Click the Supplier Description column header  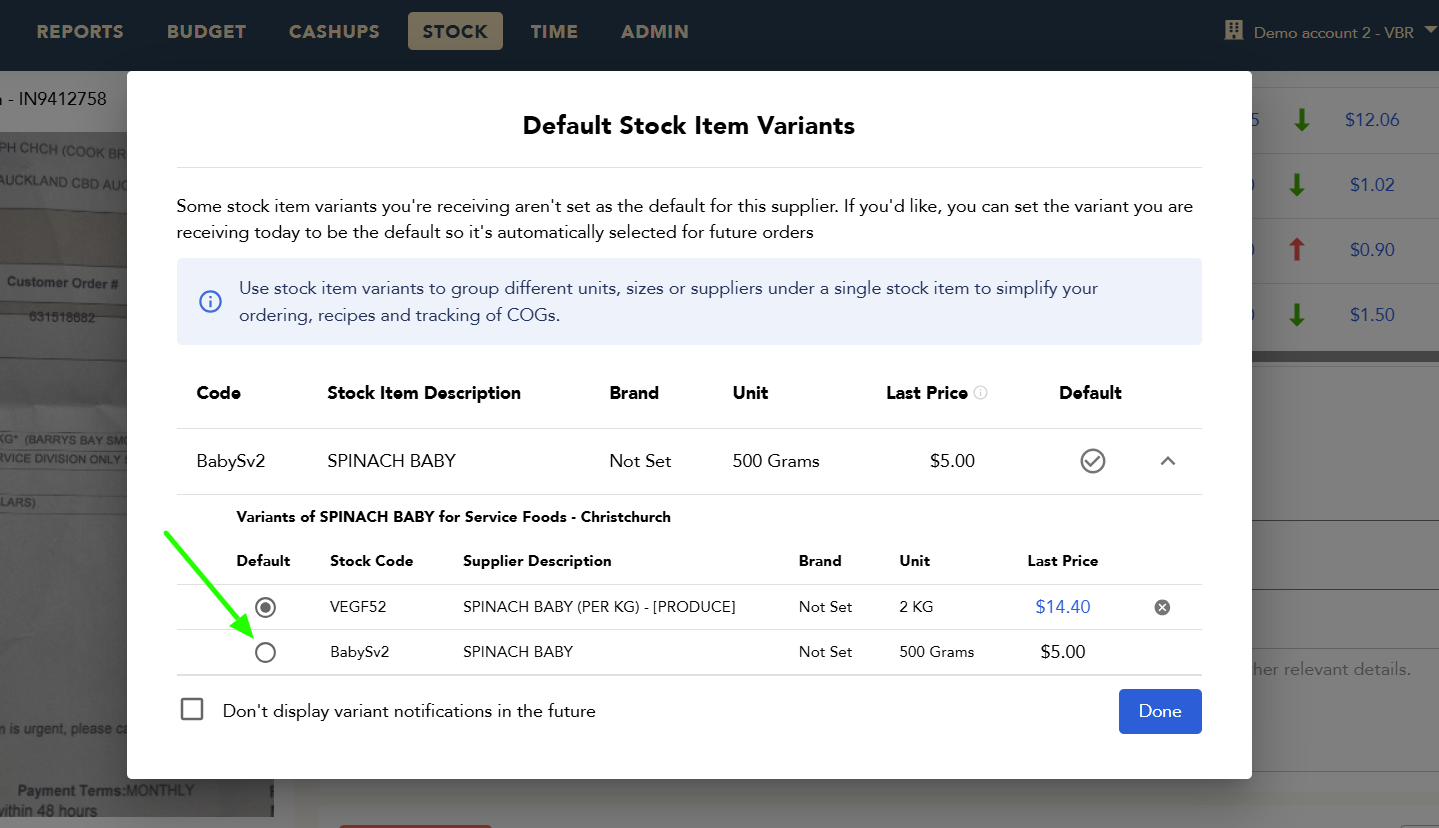point(537,561)
